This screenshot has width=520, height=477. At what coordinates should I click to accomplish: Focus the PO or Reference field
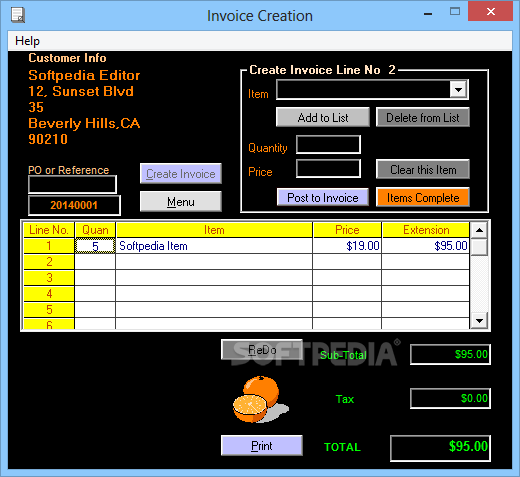(72, 184)
